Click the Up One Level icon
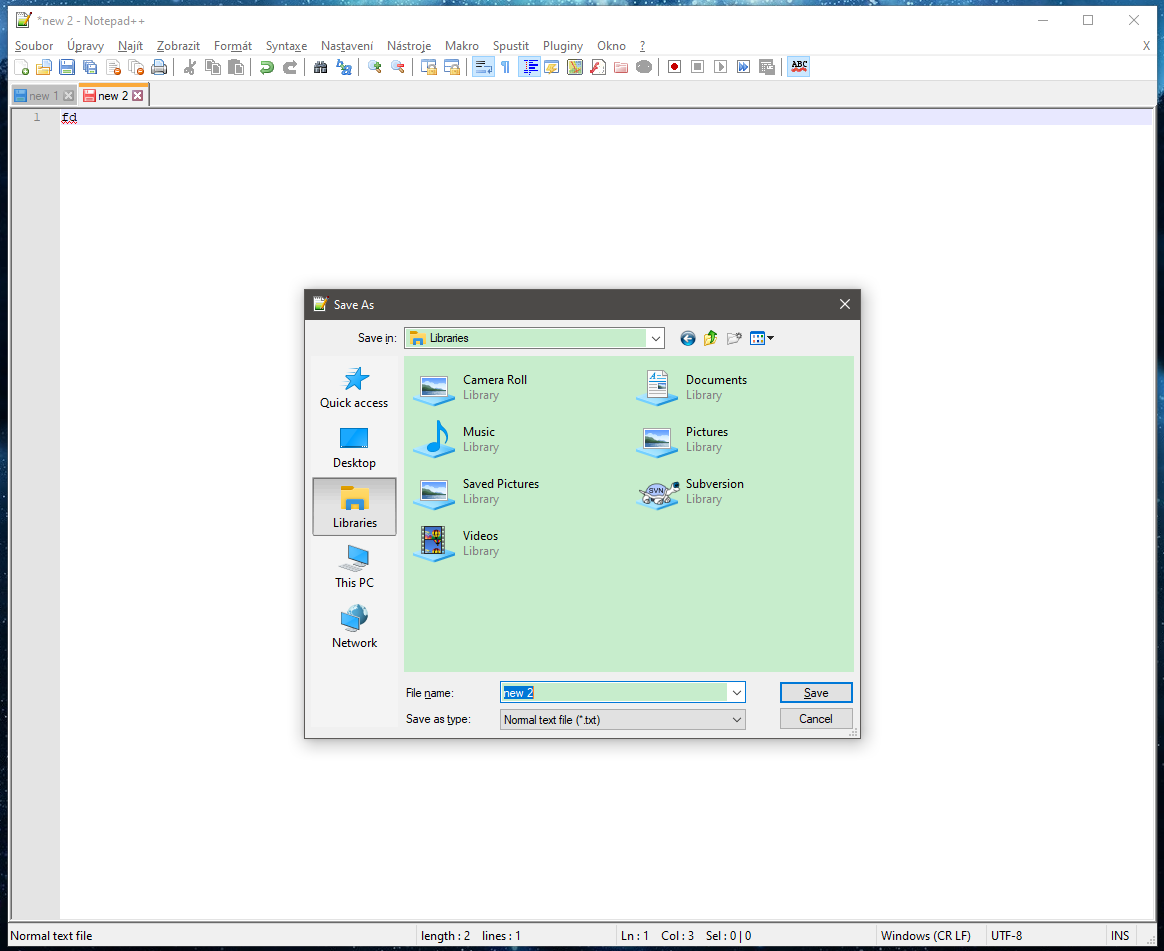Image resolution: width=1164 pixels, height=951 pixels. [x=710, y=339]
